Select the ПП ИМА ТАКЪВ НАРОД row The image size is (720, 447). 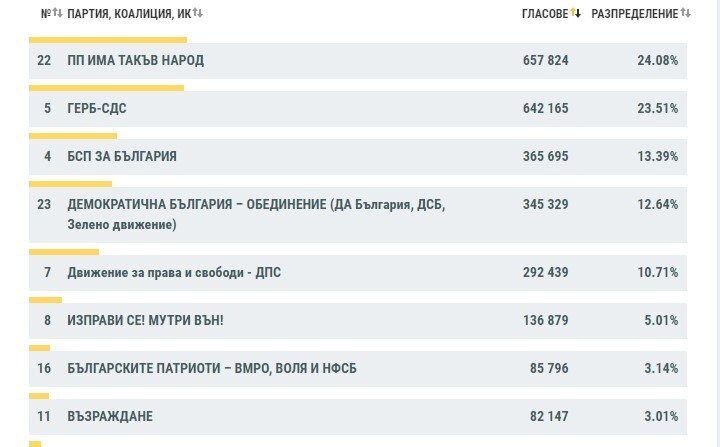(358, 61)
